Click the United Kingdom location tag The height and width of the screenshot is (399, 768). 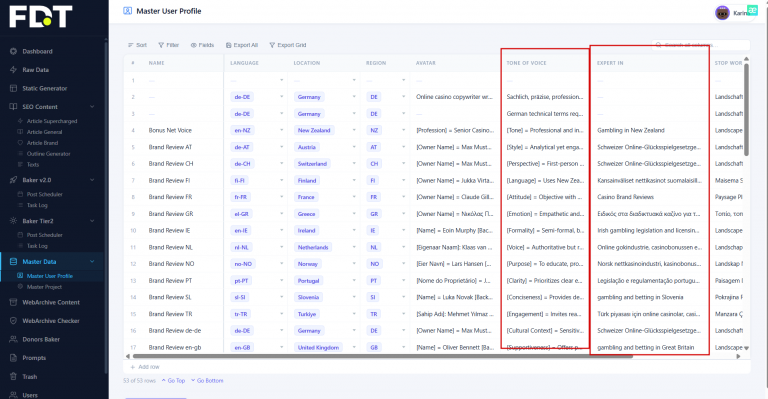pos(318,348)
